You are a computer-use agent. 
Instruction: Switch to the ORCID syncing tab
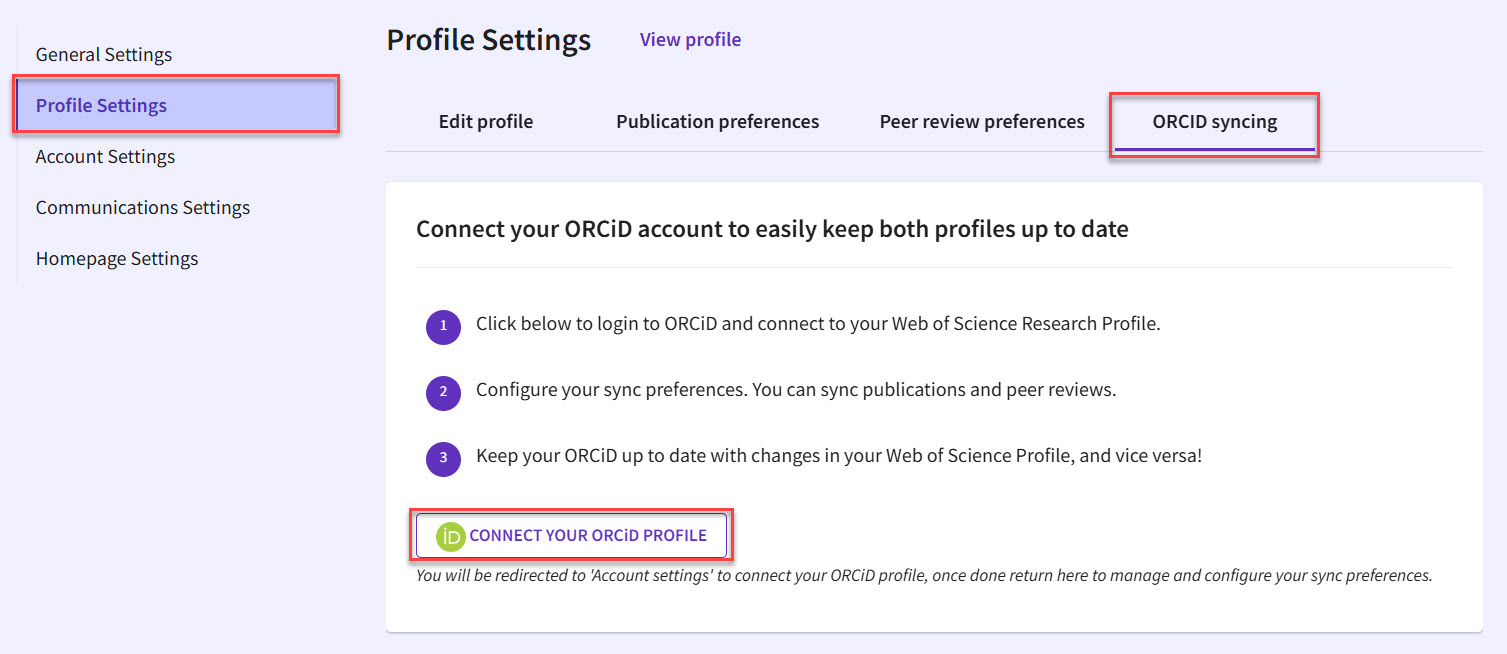pos(1214,121)
